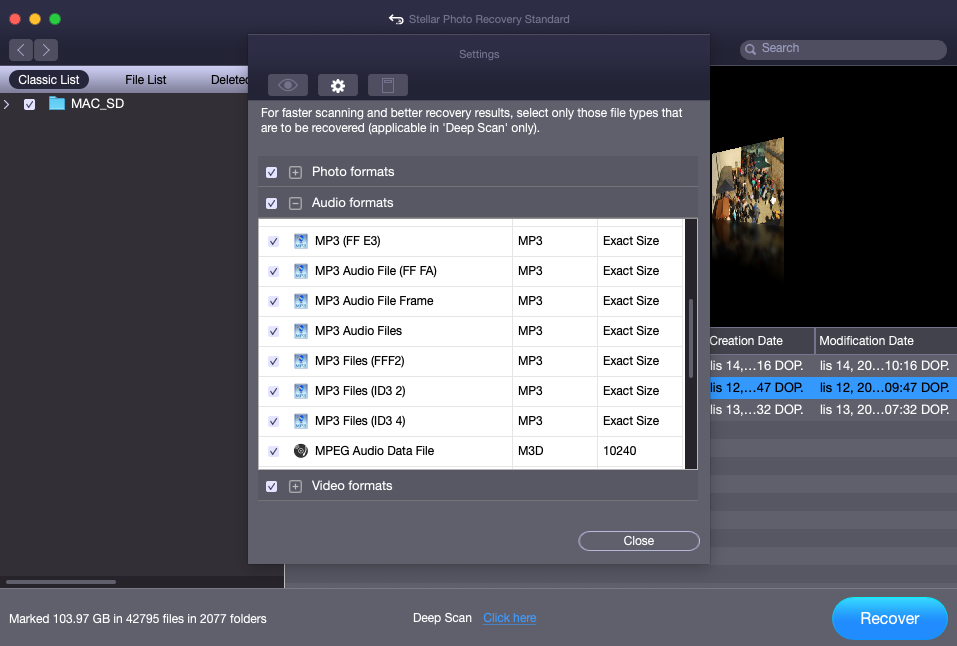Switch to the File List tab
957x646 pixels.
(x=146, y=80)
